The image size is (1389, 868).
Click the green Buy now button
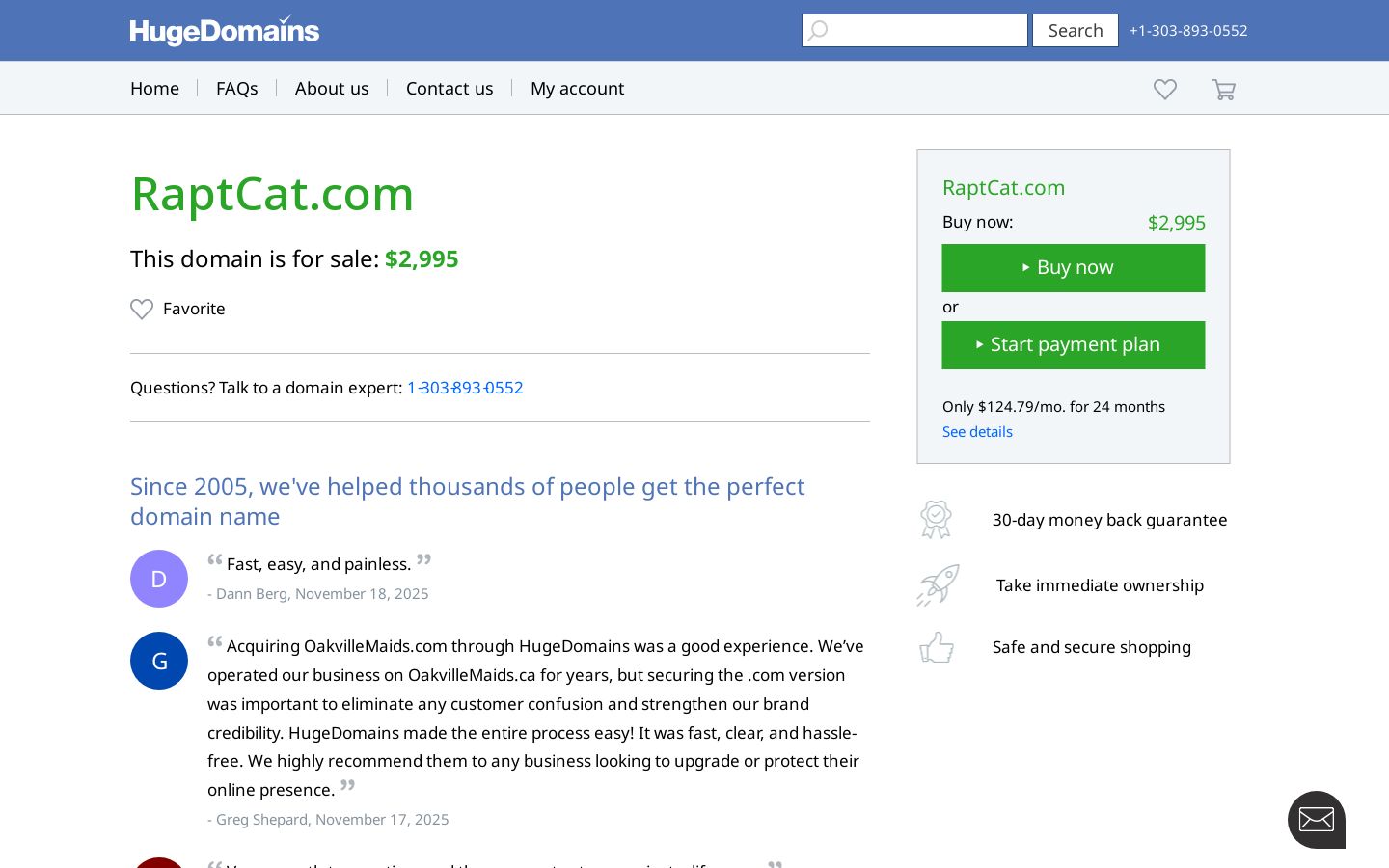[x=1074, y=268]
